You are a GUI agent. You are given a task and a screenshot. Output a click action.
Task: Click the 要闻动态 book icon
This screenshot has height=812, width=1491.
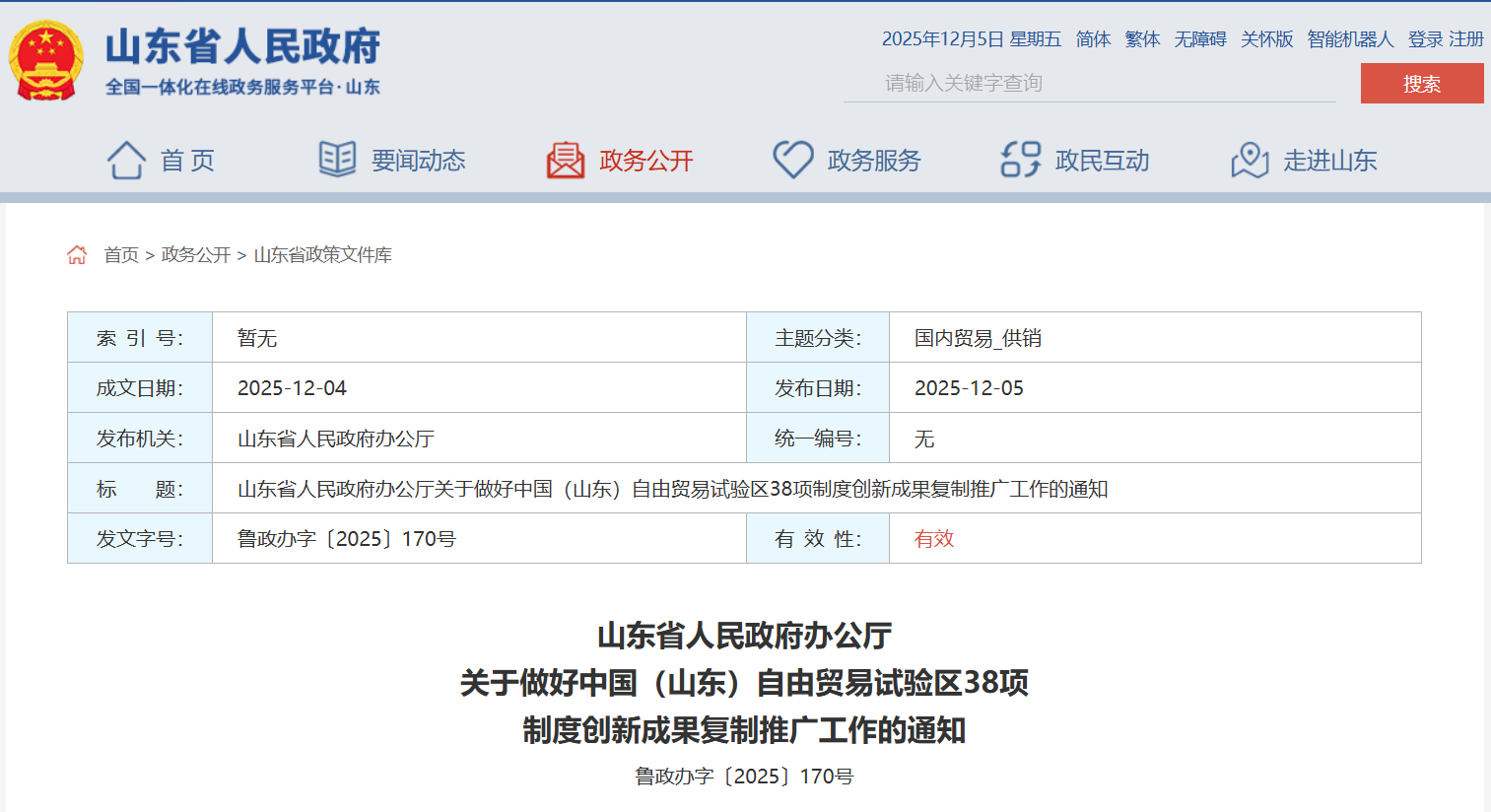pyautogui.click(x=337, y=160)
